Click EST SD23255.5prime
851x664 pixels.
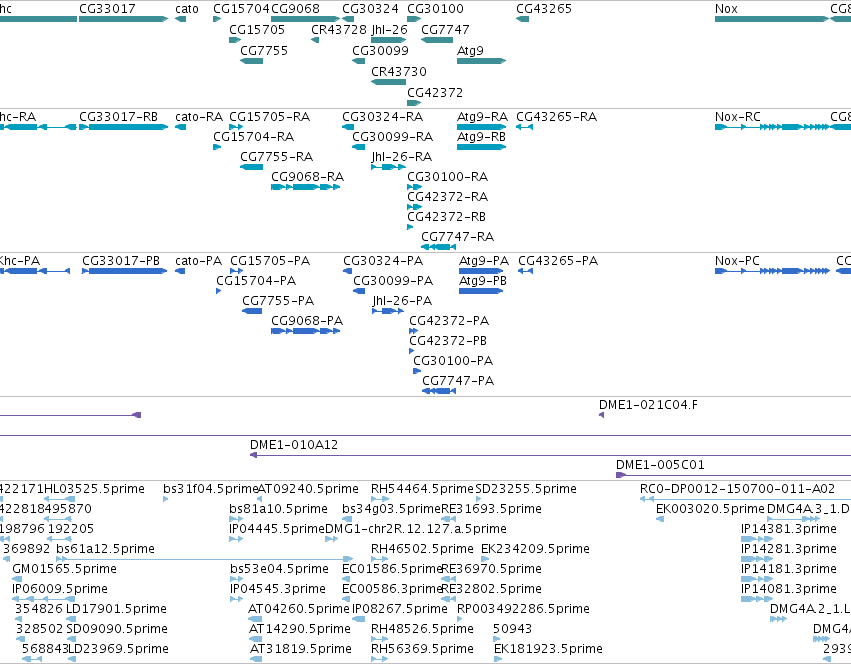tap(526, 489)
